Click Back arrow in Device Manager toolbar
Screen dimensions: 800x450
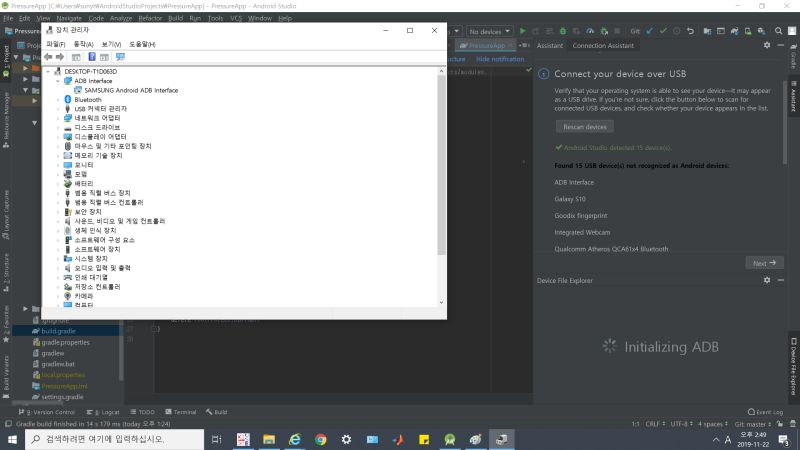[x=48, y=57]
